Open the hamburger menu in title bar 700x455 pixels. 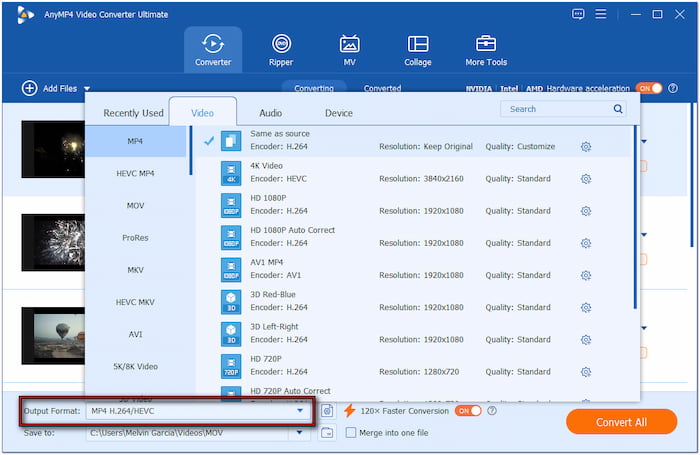(x=600, y=14)
